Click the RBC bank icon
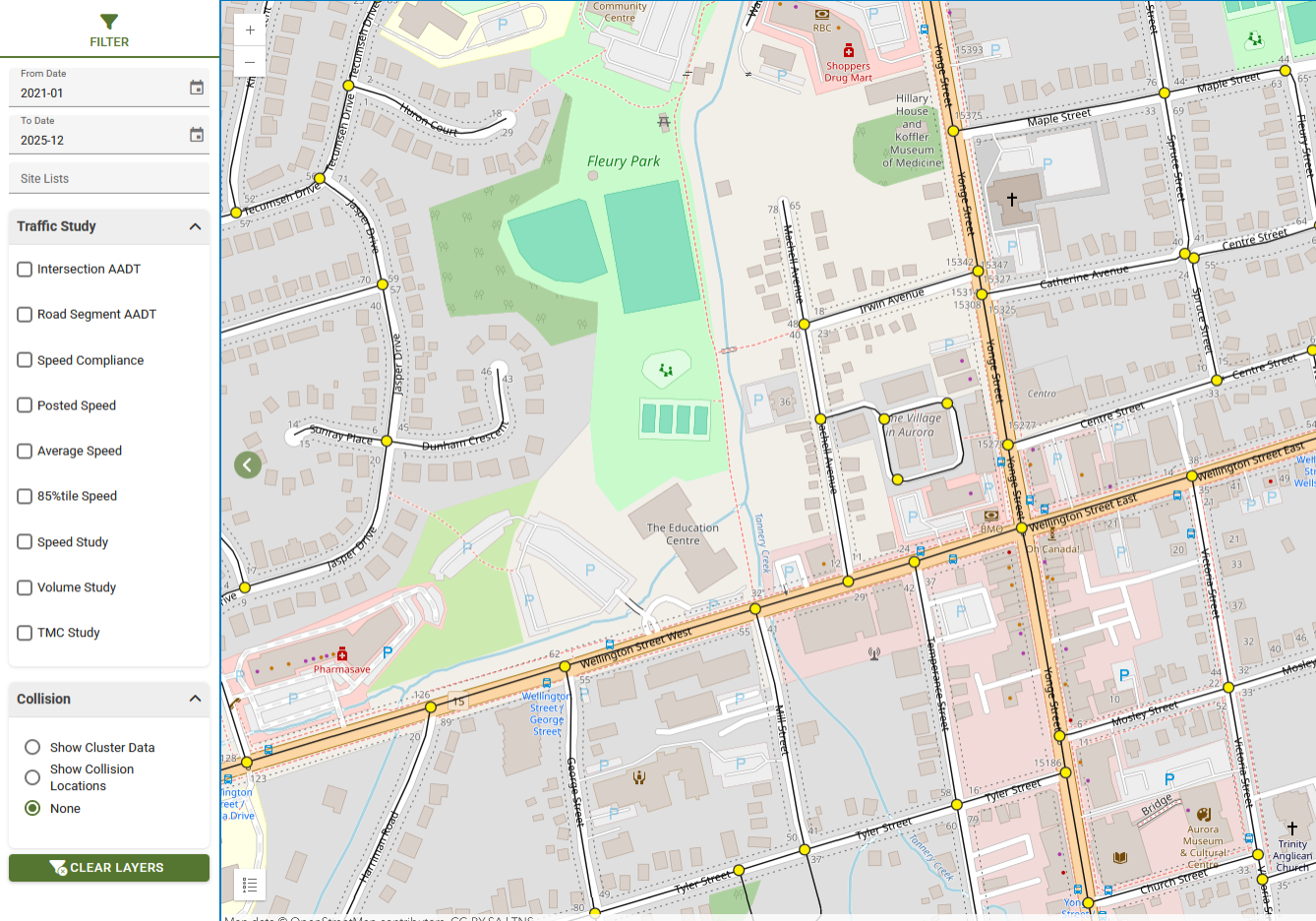This screenshot has height=921, width=1316. tap(822, 15)
